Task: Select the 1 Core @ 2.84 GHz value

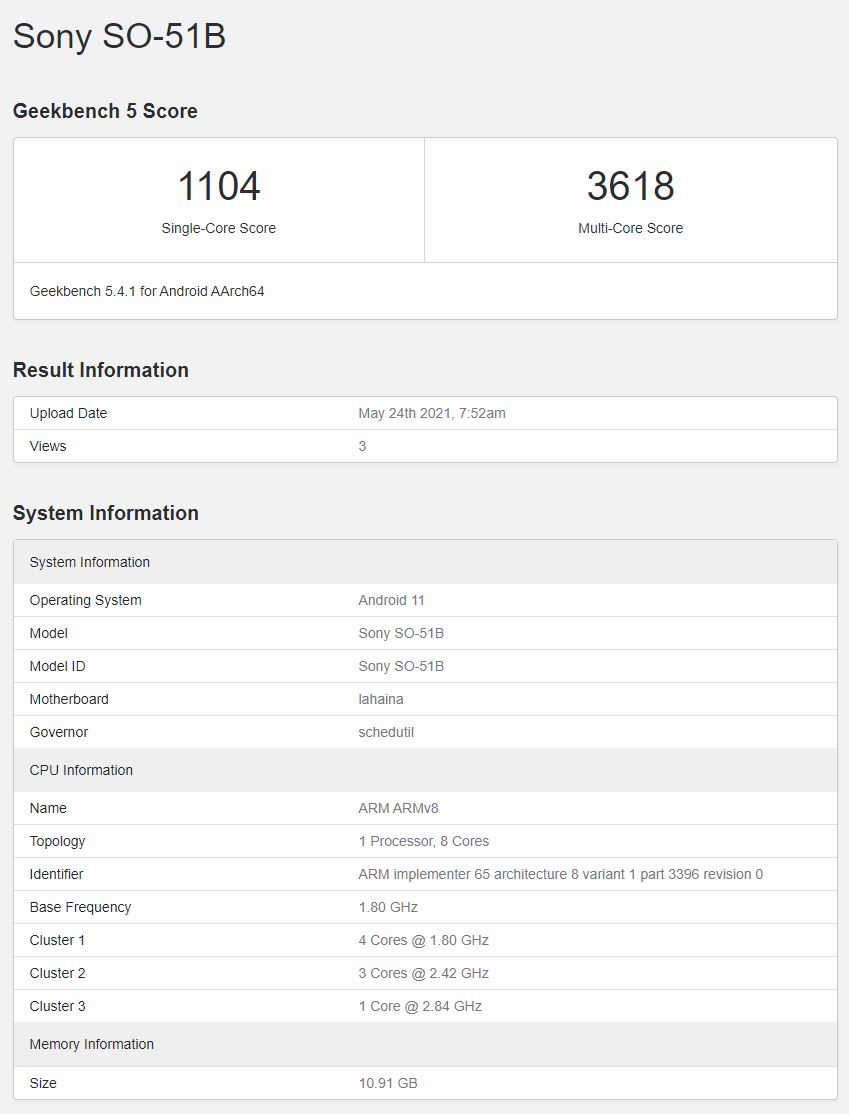Action: (x=420, y=1007)
